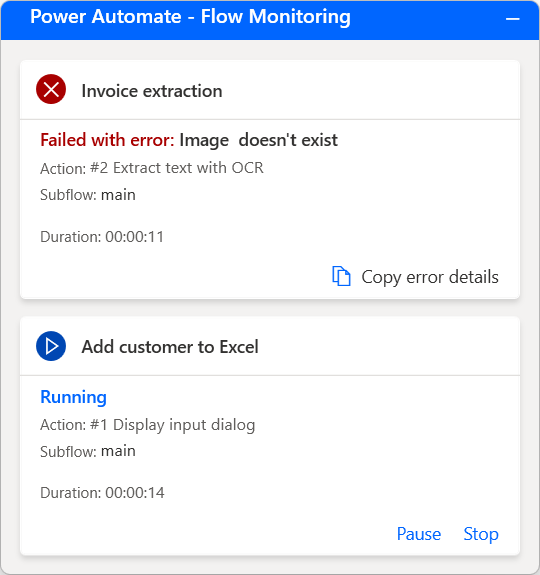Click the red failed status icon
540x575 pixels.
point(51,89)
